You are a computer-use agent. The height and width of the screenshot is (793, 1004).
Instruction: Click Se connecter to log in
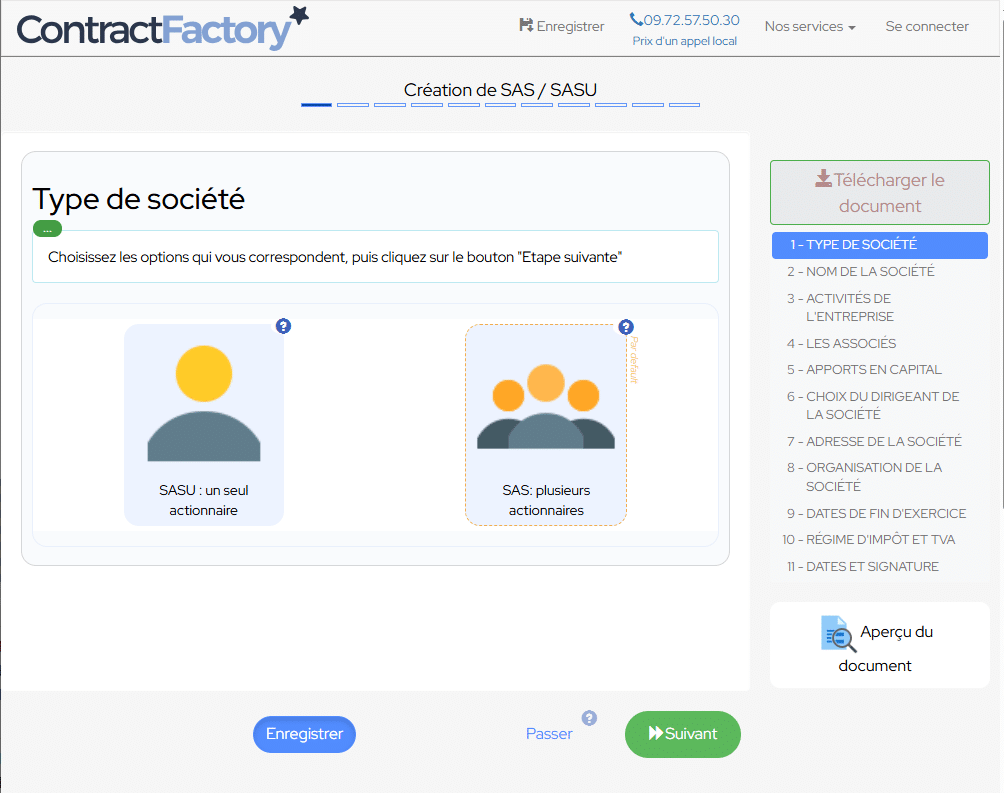coord(927,27)
